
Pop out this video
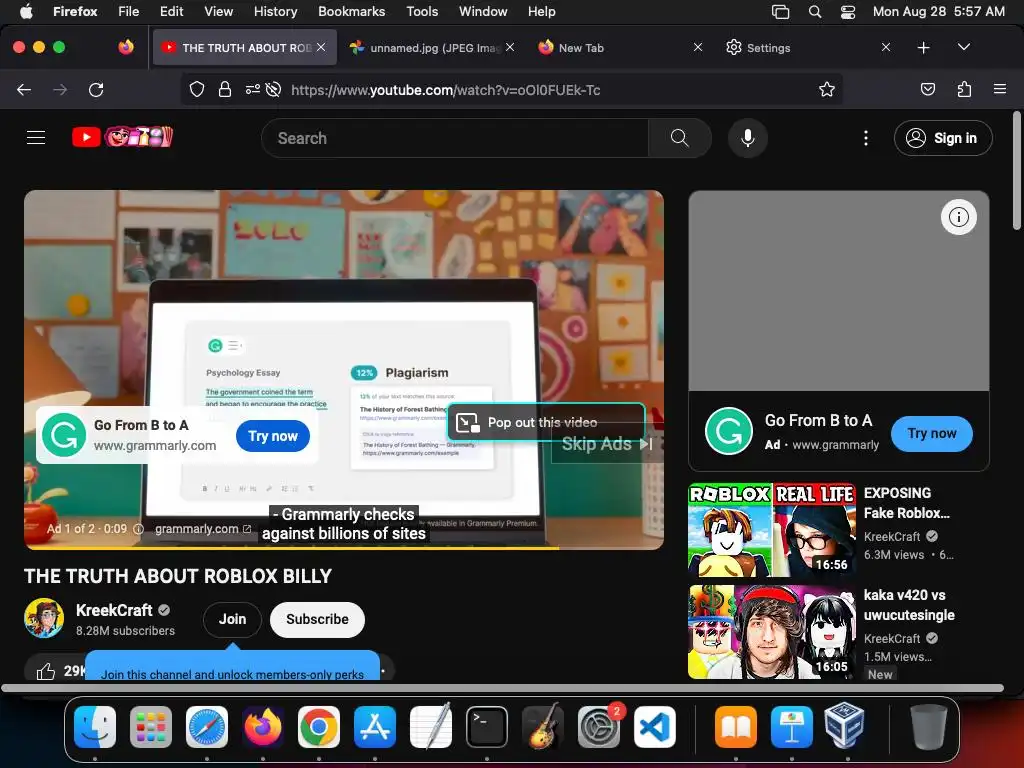click(x=546, y=423)
